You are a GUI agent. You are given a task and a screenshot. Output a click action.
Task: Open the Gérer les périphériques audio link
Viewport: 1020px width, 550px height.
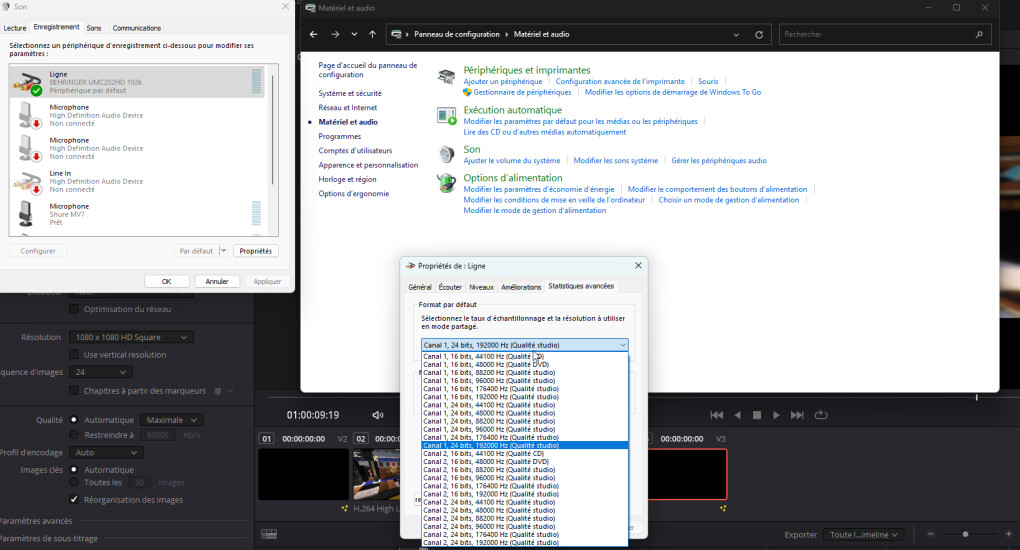click(x=718, y=160)
